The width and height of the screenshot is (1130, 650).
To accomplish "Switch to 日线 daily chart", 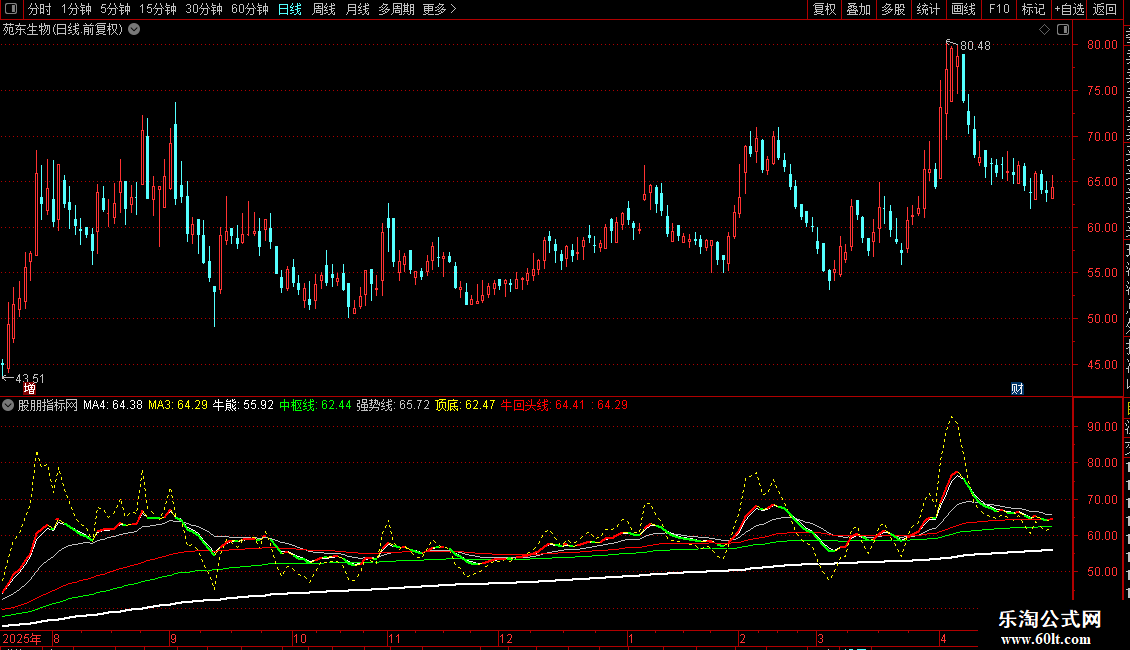I will 290,9.
